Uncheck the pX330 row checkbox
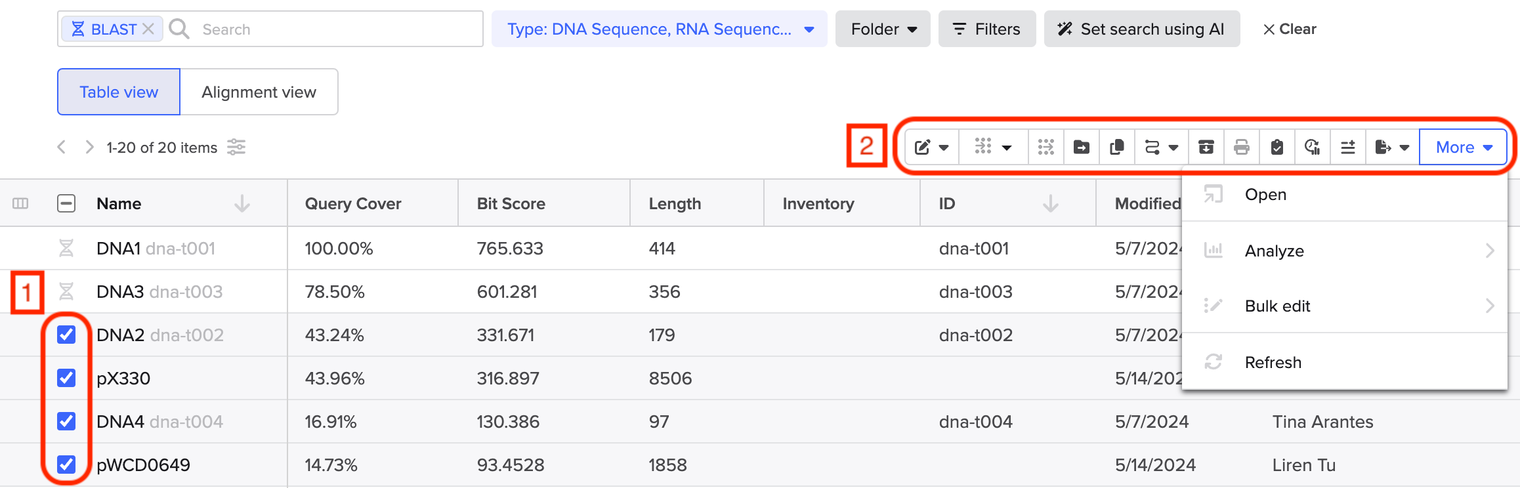Viewport: 1520px width, 488px height. click(x=66, y=378)
